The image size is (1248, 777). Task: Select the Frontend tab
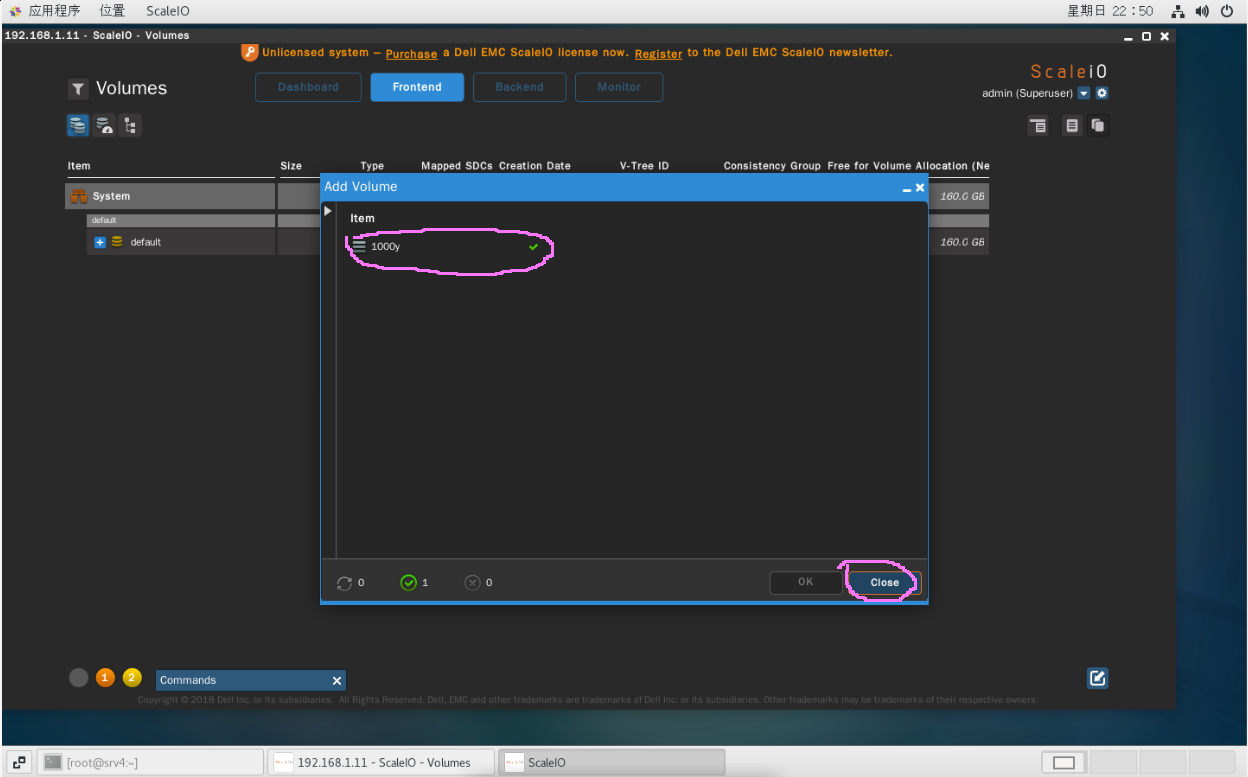[417, 87]
